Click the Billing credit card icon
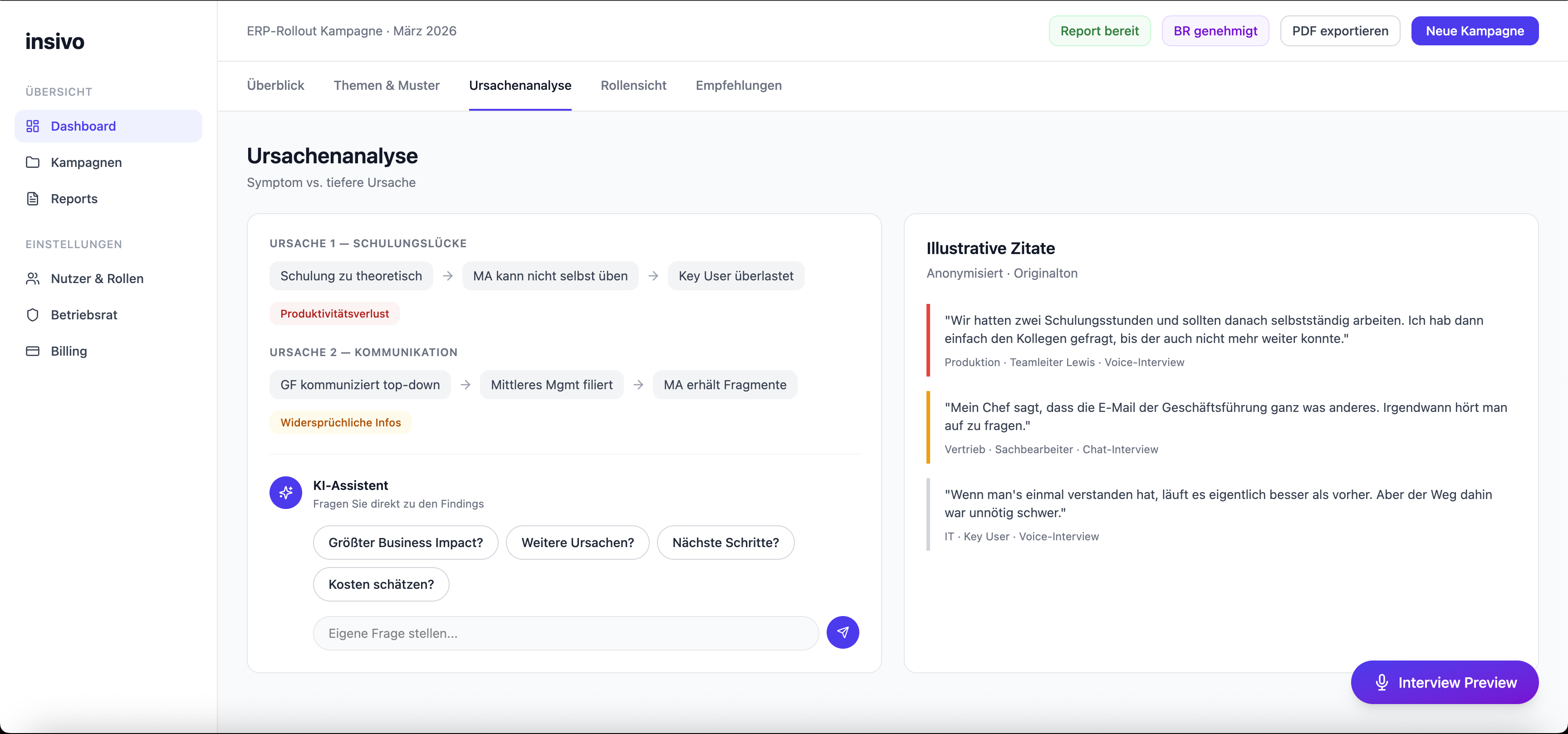 pyautogui.click(x=33, y=351)
